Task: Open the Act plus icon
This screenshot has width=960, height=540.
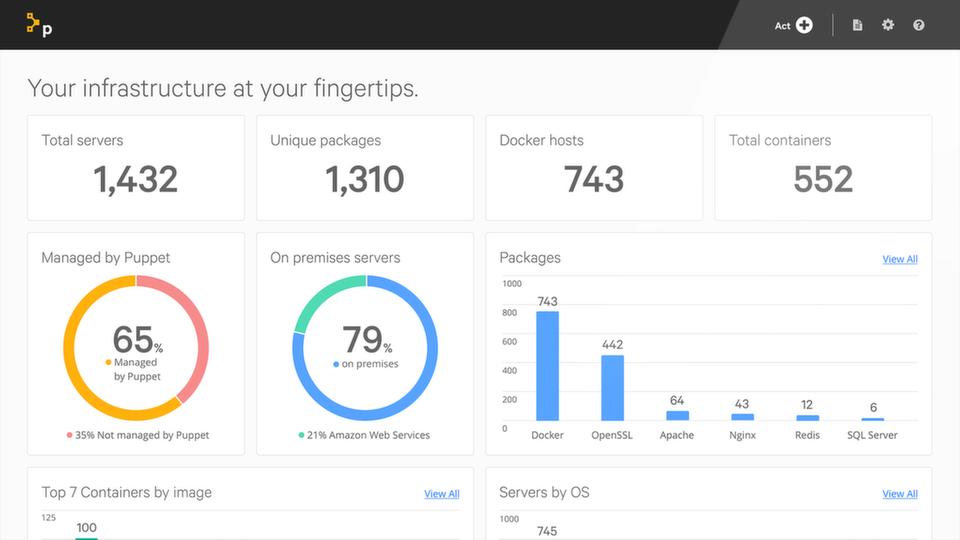Action: 804,25
